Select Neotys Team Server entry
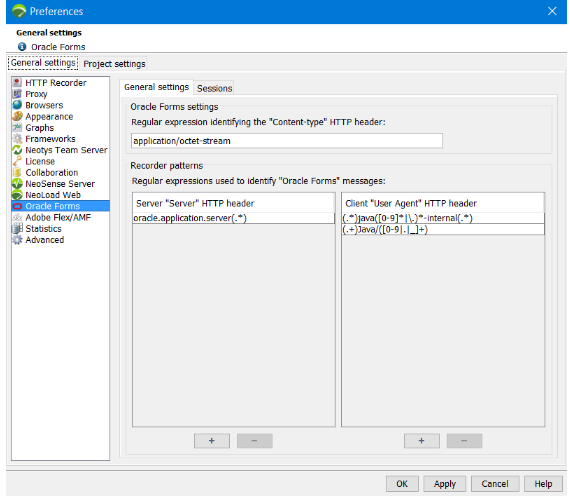The image size is (570, 499). point(66,150)
